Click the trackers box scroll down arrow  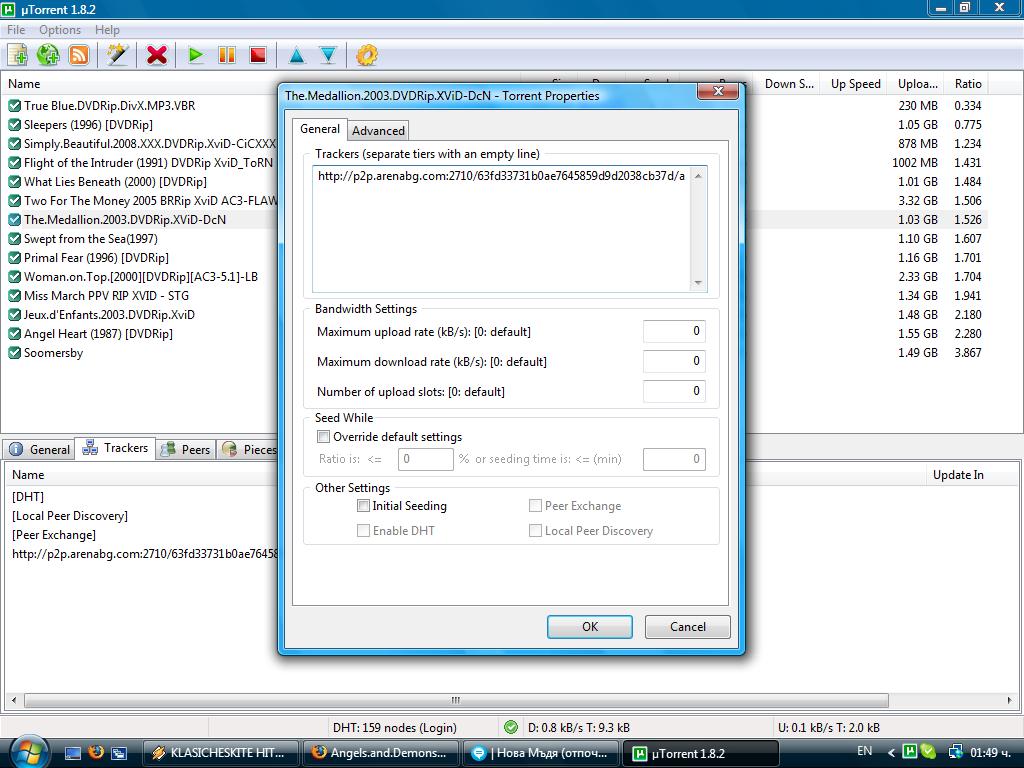coord(698,283)
